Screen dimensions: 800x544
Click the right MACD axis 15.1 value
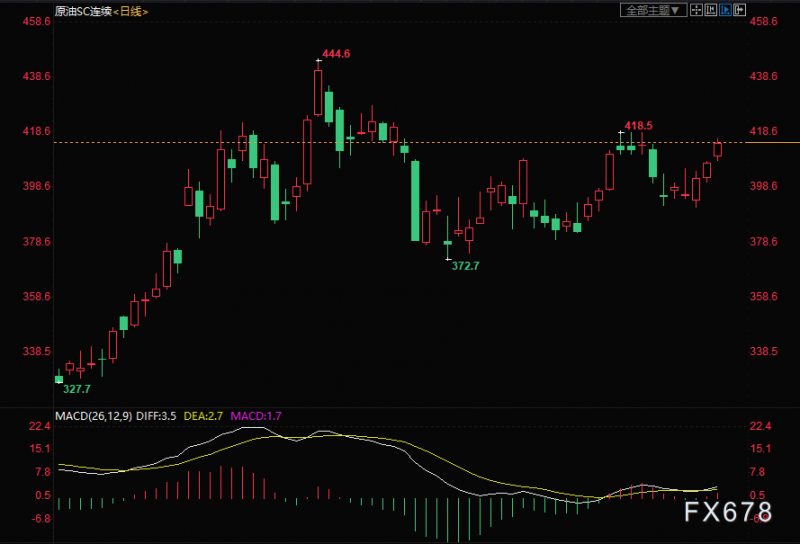pos(760,449)
